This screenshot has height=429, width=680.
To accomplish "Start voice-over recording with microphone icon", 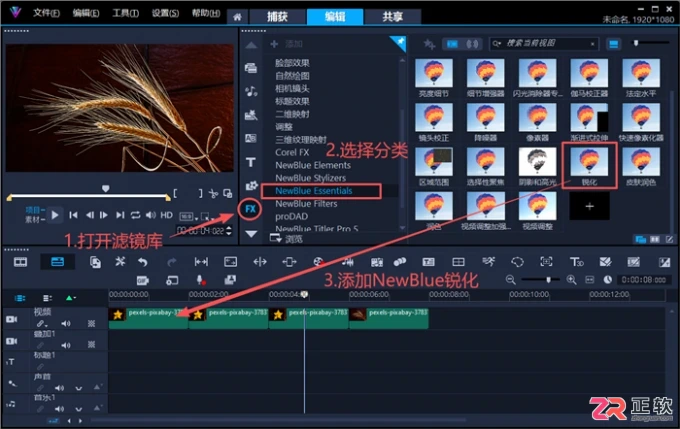I will pos(201,280).
